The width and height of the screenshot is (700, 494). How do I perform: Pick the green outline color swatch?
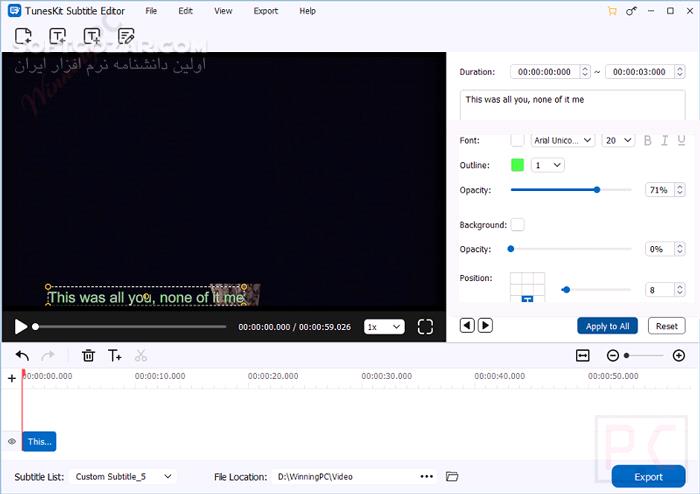tap(517, 165)
